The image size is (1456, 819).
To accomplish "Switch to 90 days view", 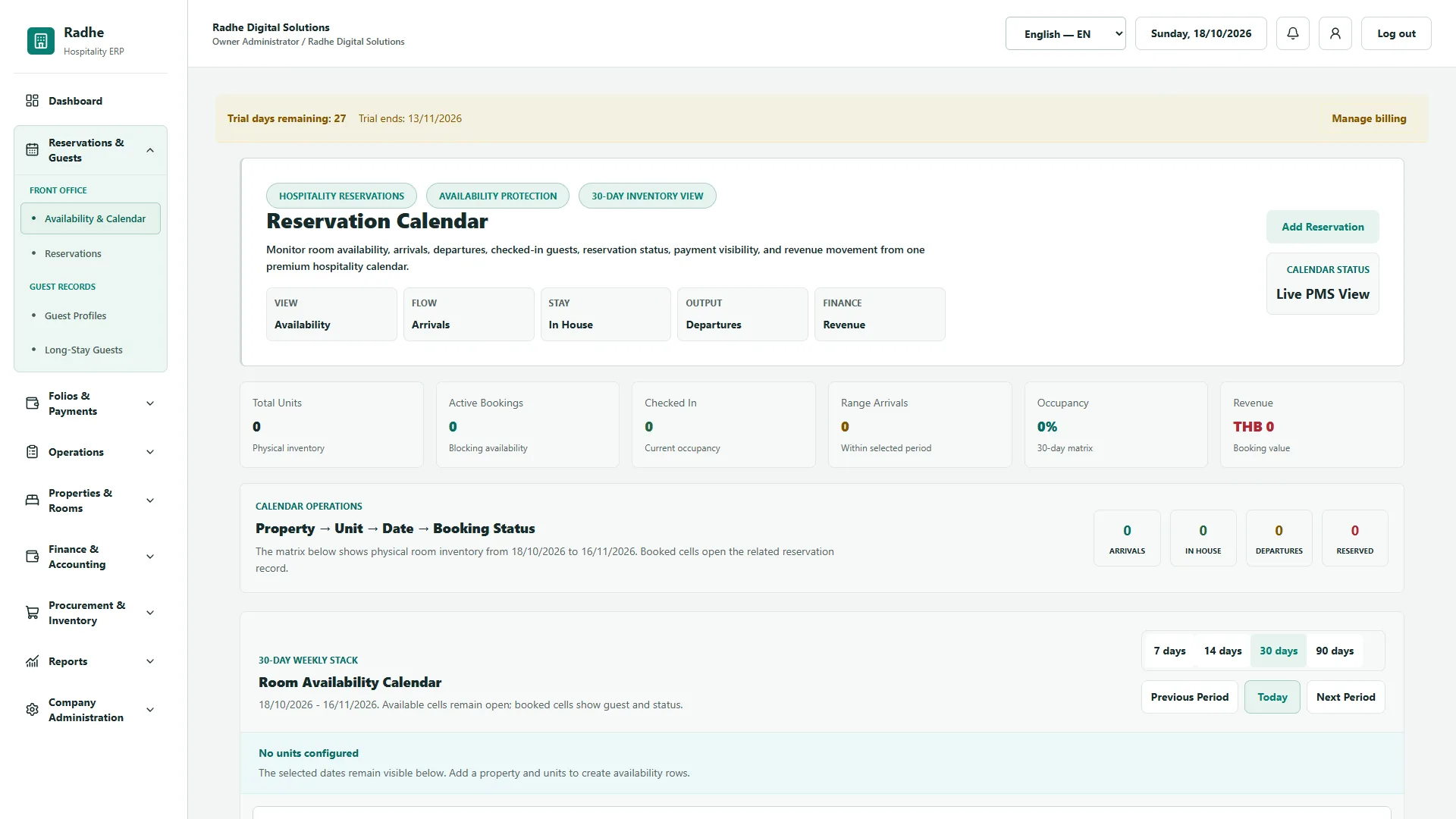I will click(x=1335, y=651).
